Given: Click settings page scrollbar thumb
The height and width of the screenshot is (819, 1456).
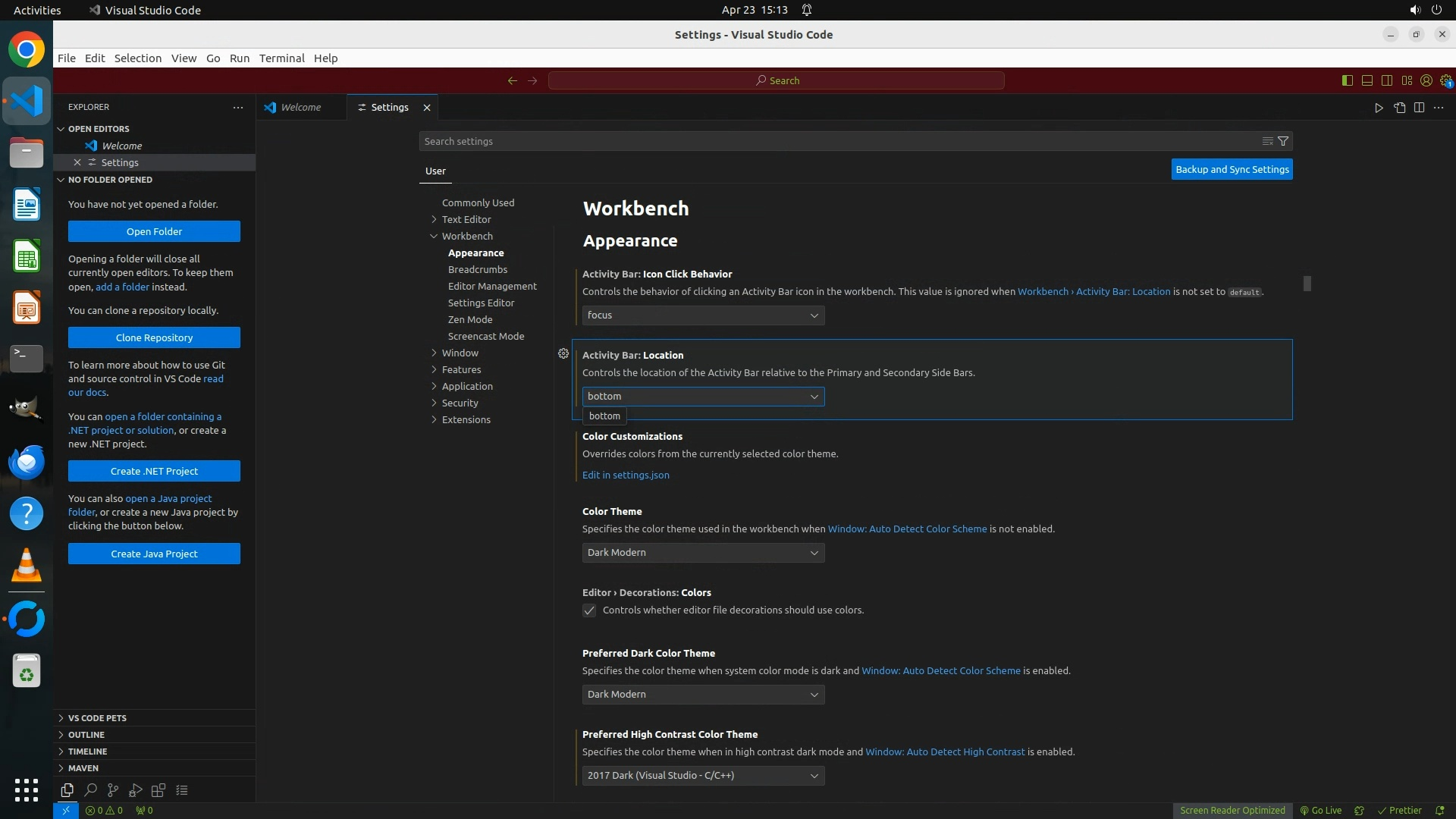Looking at the screenshot, I should point(1307,284).
